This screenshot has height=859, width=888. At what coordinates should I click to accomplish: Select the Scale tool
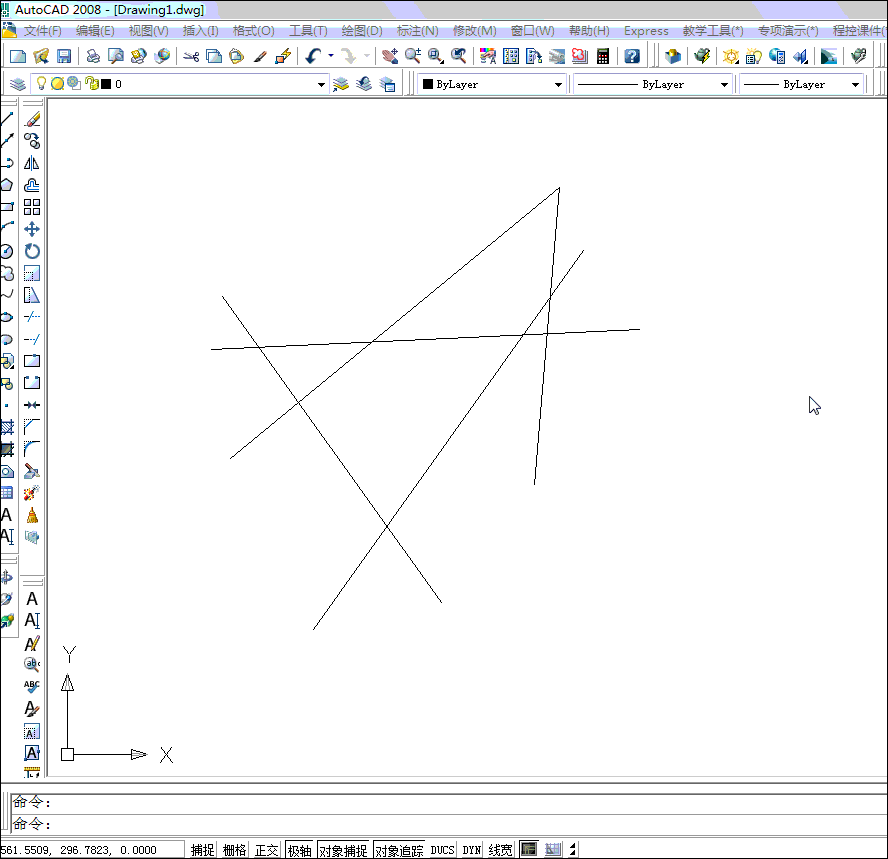tap(32, 273)
